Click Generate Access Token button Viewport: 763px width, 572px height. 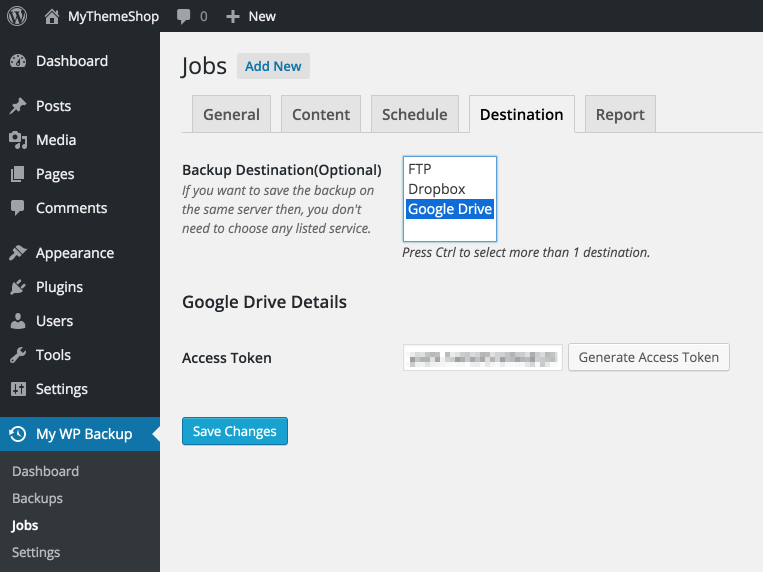pyautogui.click(x=649, y=357)
